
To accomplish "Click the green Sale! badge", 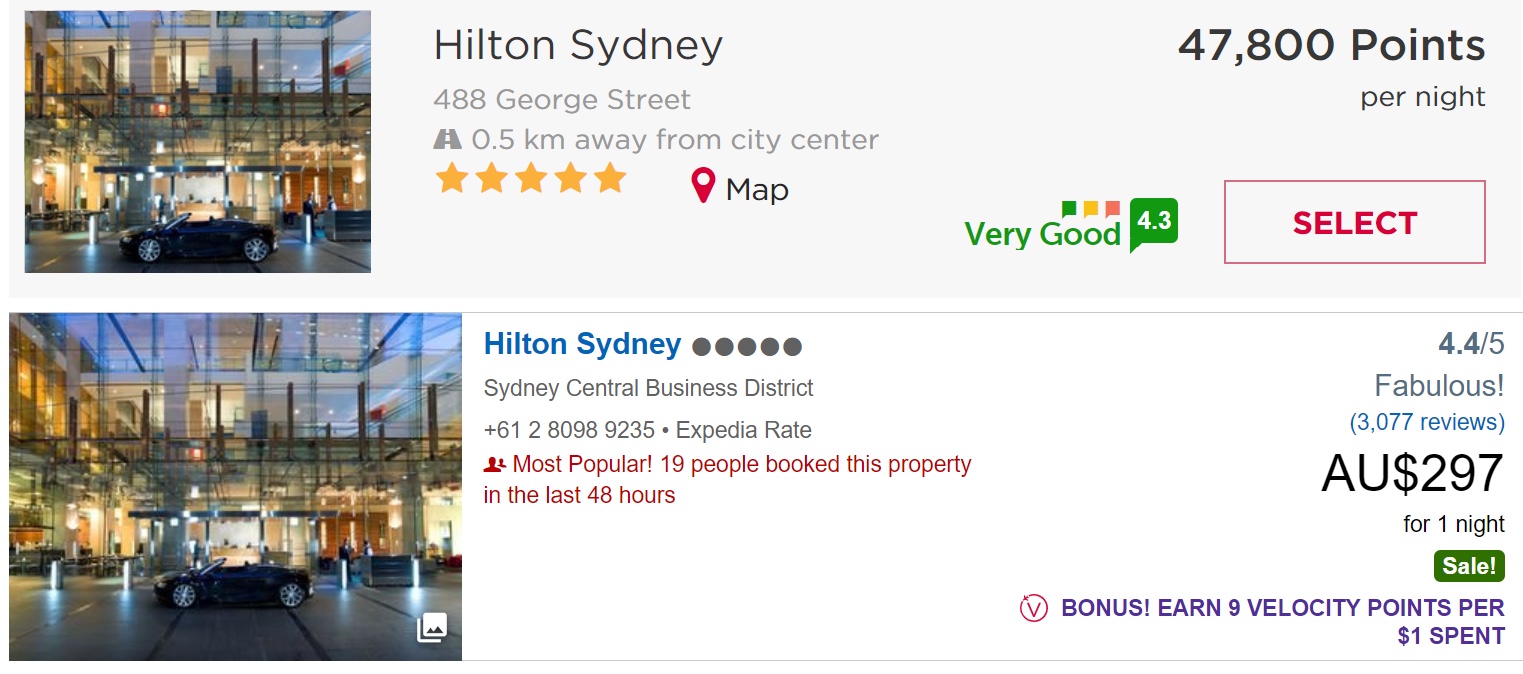I will click(x=1469, y=566).
